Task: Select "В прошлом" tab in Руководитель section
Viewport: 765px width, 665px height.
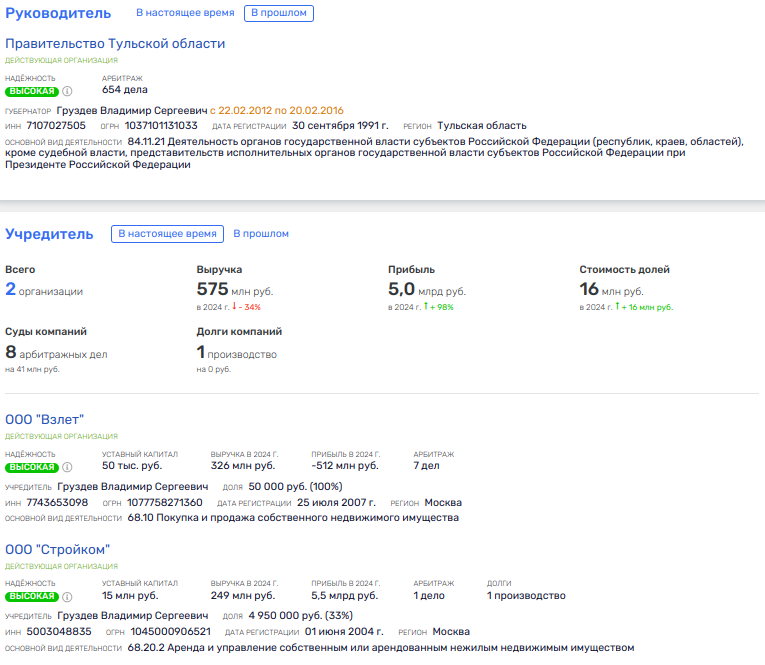Action: (x=278, y=13)
